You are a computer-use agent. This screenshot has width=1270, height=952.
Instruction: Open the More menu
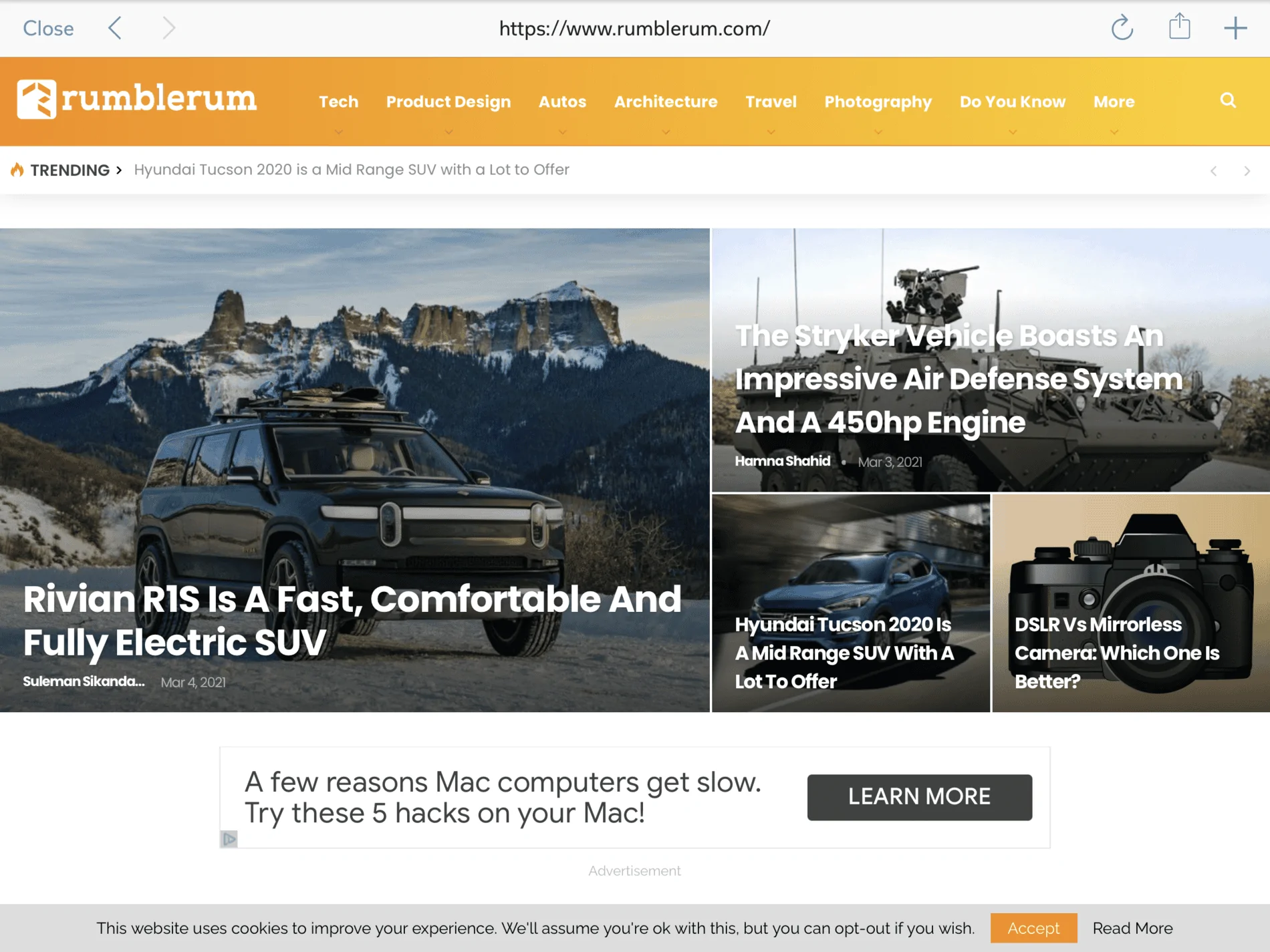1114,102
